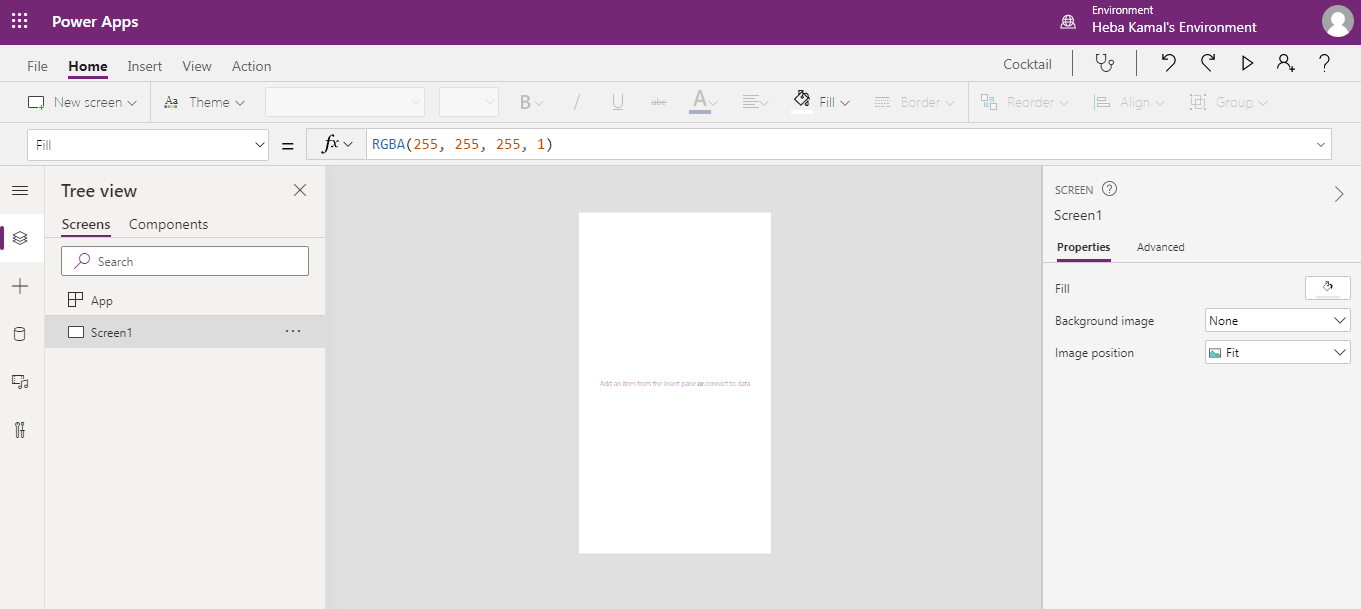Viewport: 1361px width, 609px height.
Task: Click the Undo arrow icon
Action: point(1168,62)
